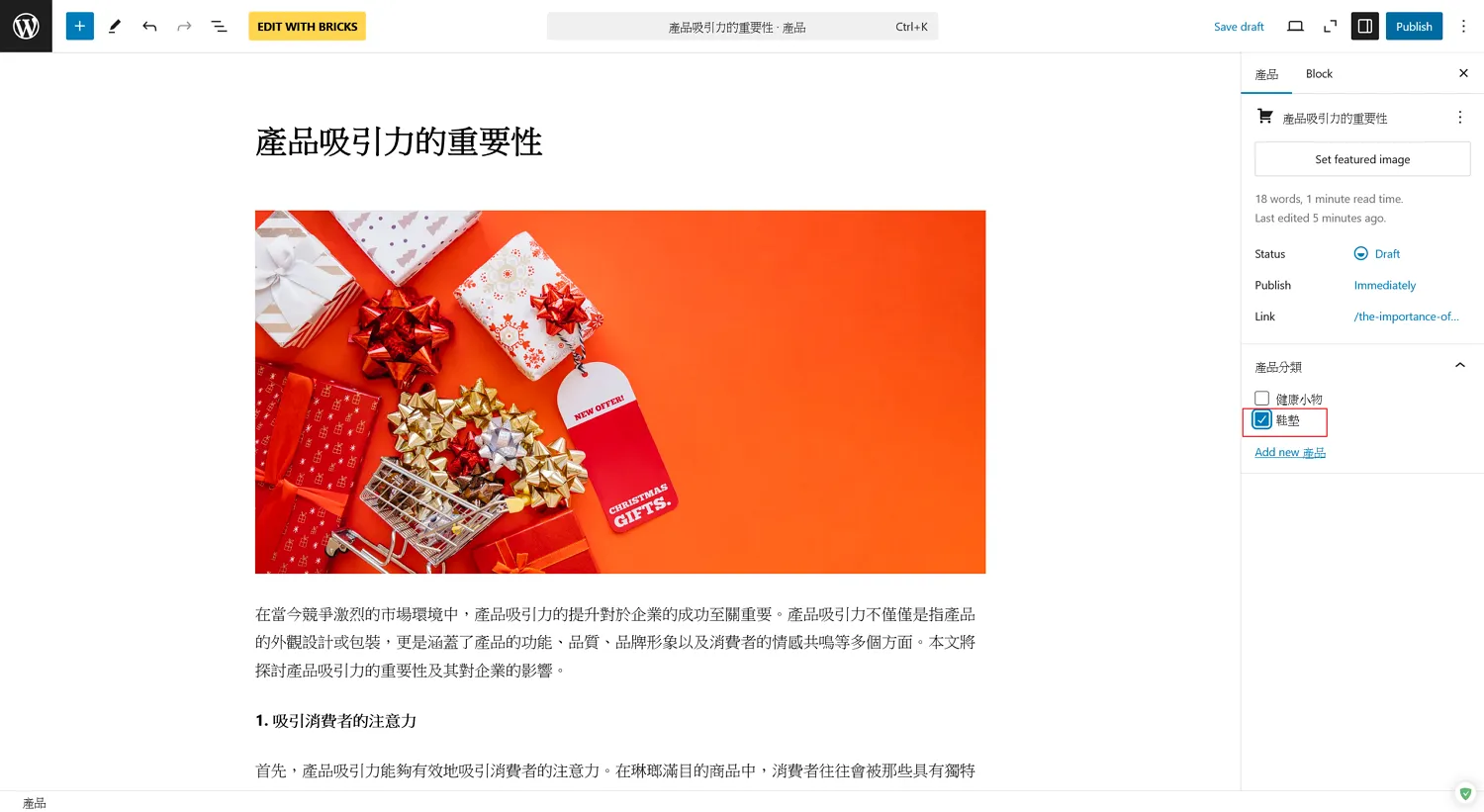Switch to the Block tab
The height and width of the screenshot is (812, 1484).
[x=1319, y=74]
